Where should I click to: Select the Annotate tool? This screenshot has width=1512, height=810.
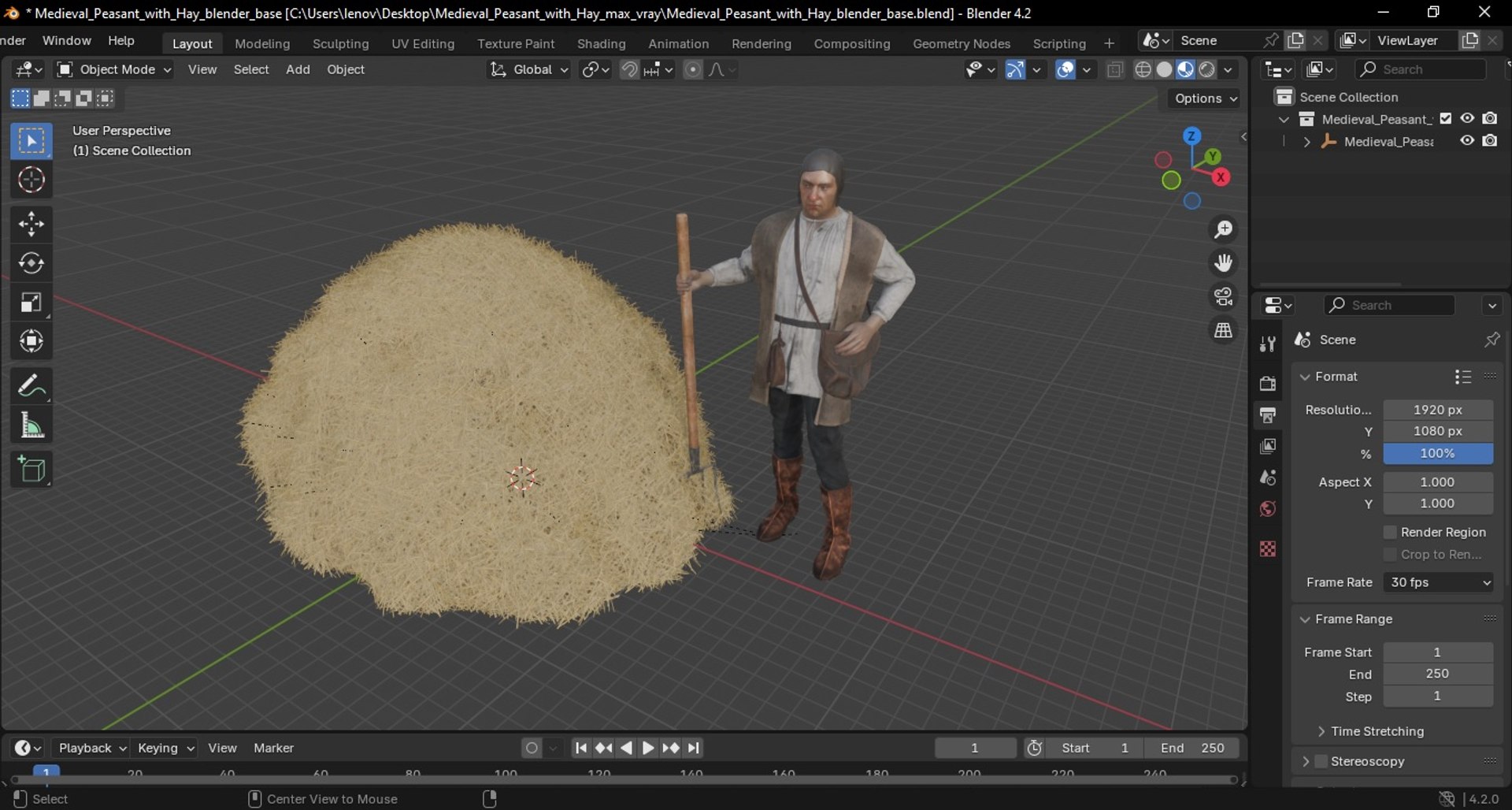pos(31,386)
